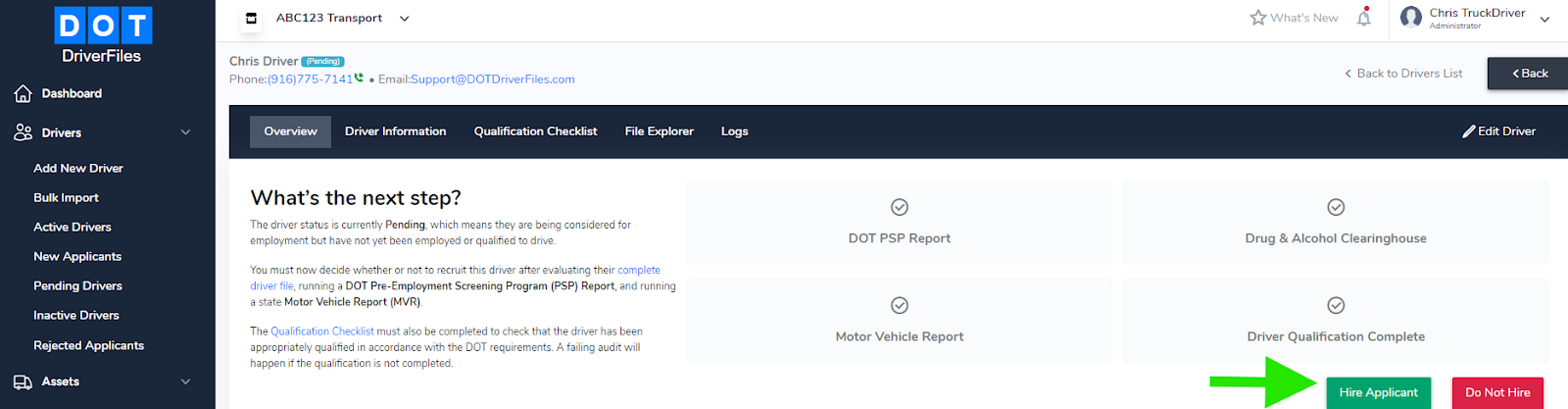Screen dimensions: 1568x409
Task: Open Bulk Import in the sidebar
Action: [67, 198]
